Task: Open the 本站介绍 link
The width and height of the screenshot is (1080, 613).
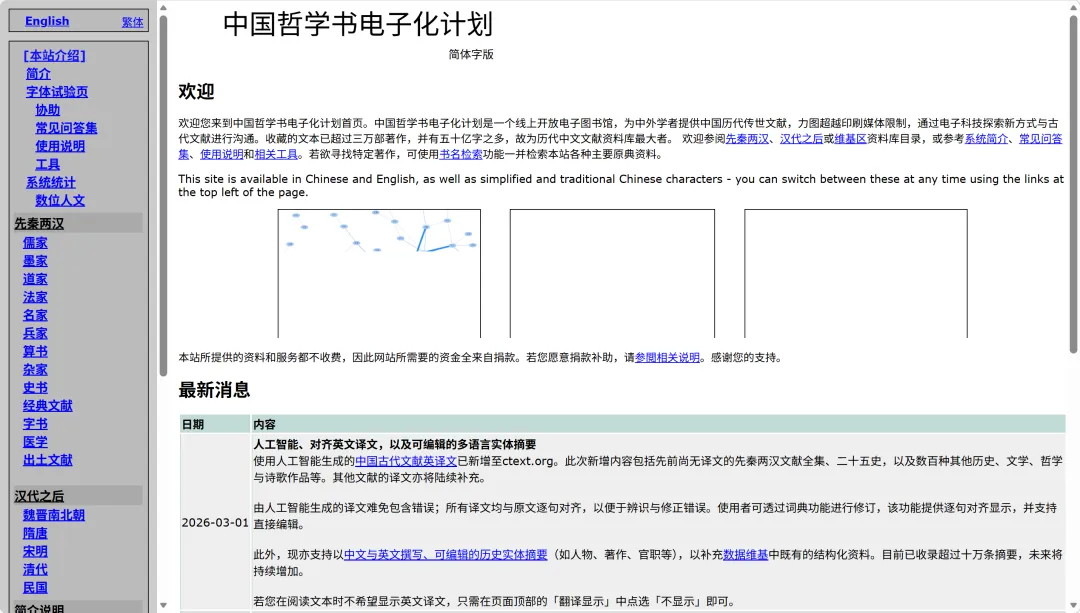Action: point(54,56)
